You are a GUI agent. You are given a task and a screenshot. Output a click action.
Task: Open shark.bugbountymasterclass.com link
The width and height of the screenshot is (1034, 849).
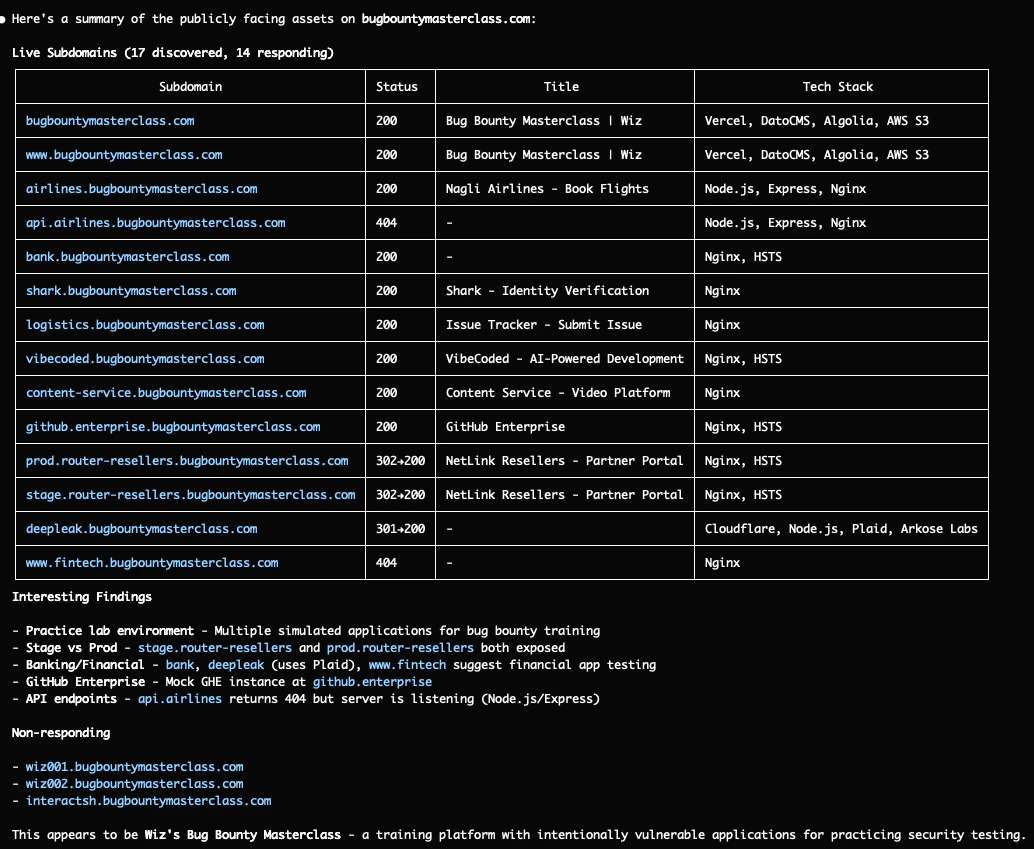click(x=131, y=291)
